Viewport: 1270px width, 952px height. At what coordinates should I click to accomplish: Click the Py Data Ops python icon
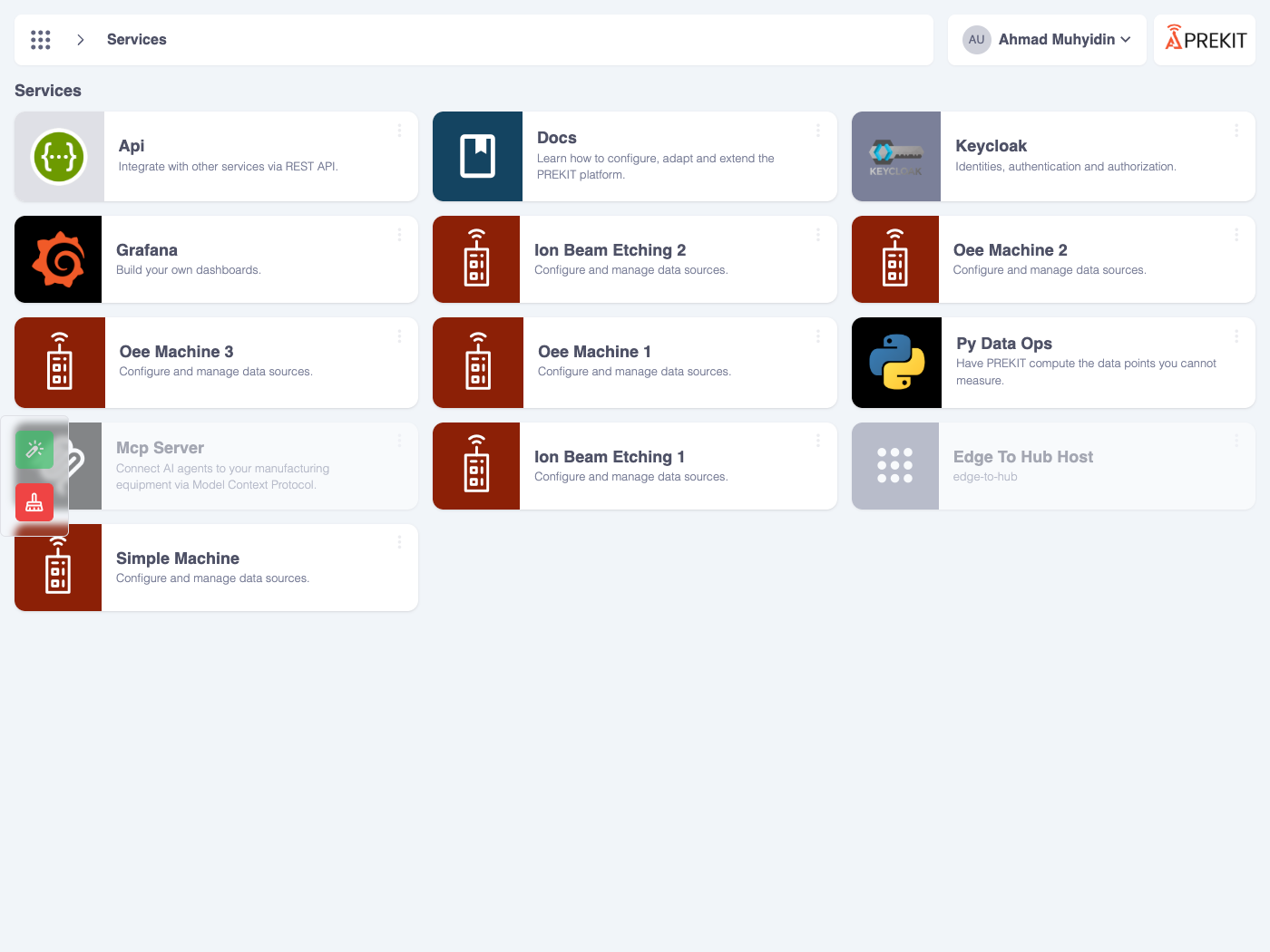pos(896,363)
